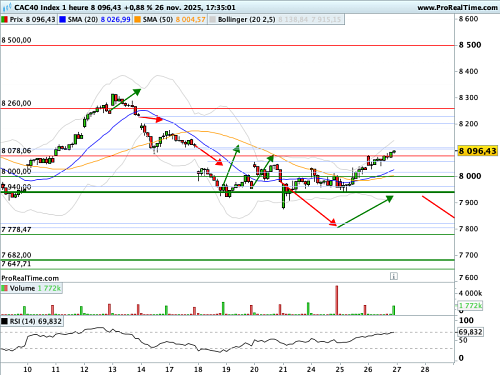Click the '8 260,00' resistance level label

[16, 103]
